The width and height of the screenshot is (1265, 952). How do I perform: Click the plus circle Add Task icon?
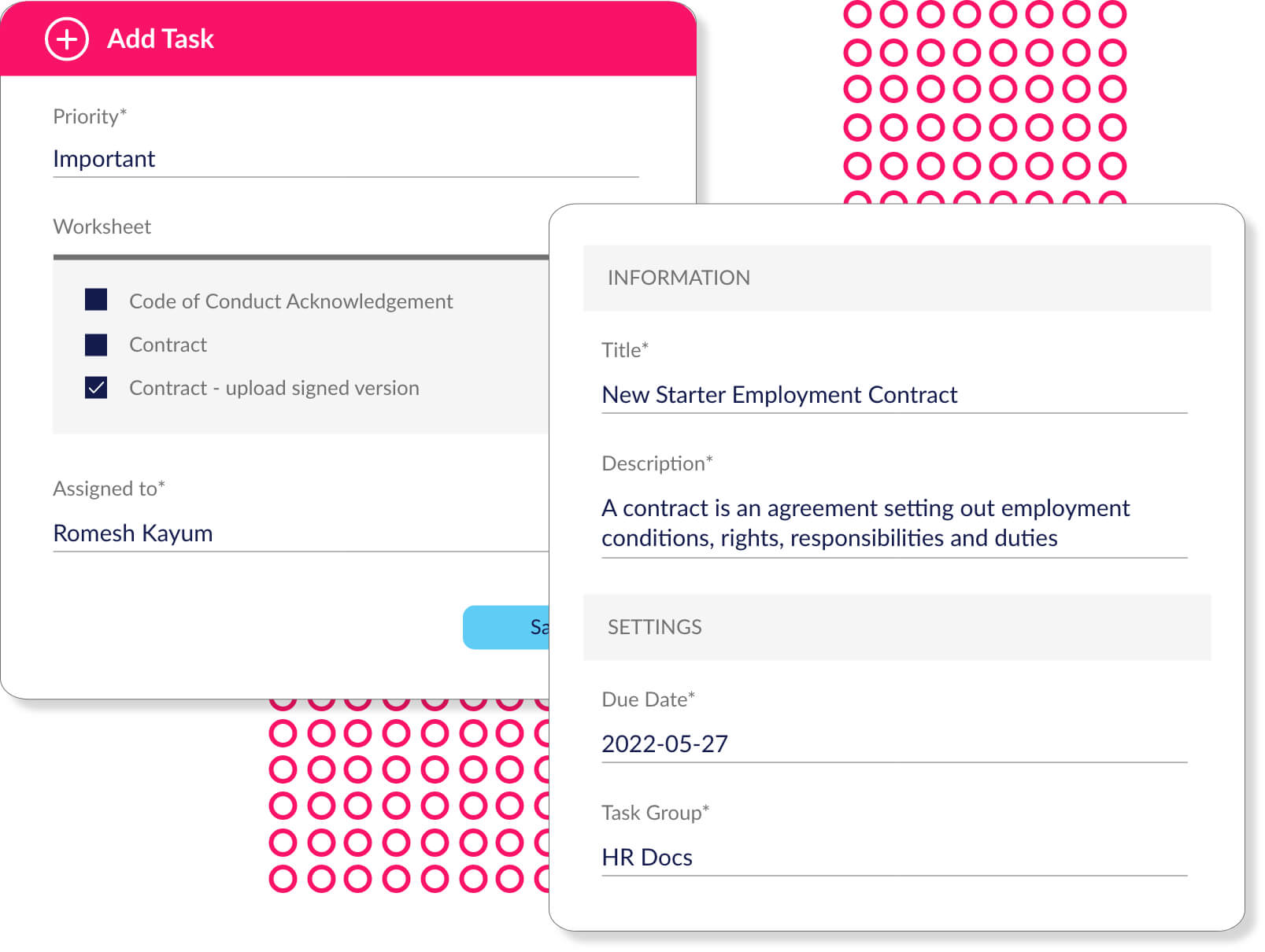click(x=67, y=39)
